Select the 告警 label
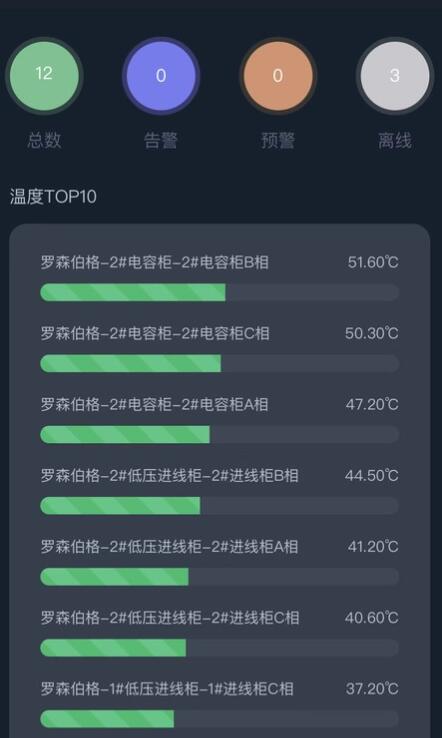Viewport: 442px width, 738px height. coord(161,141)
